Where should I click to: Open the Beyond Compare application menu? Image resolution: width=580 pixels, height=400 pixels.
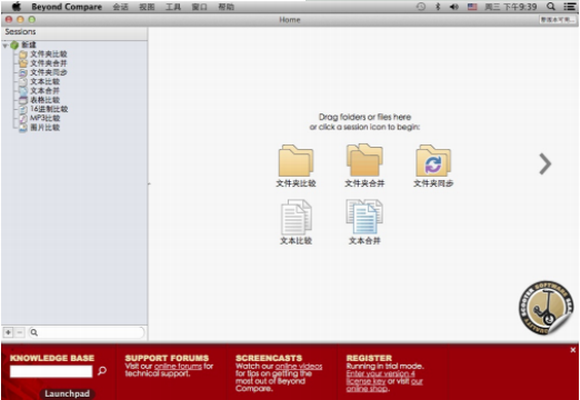pyautogui.click(x=67, y=7)
